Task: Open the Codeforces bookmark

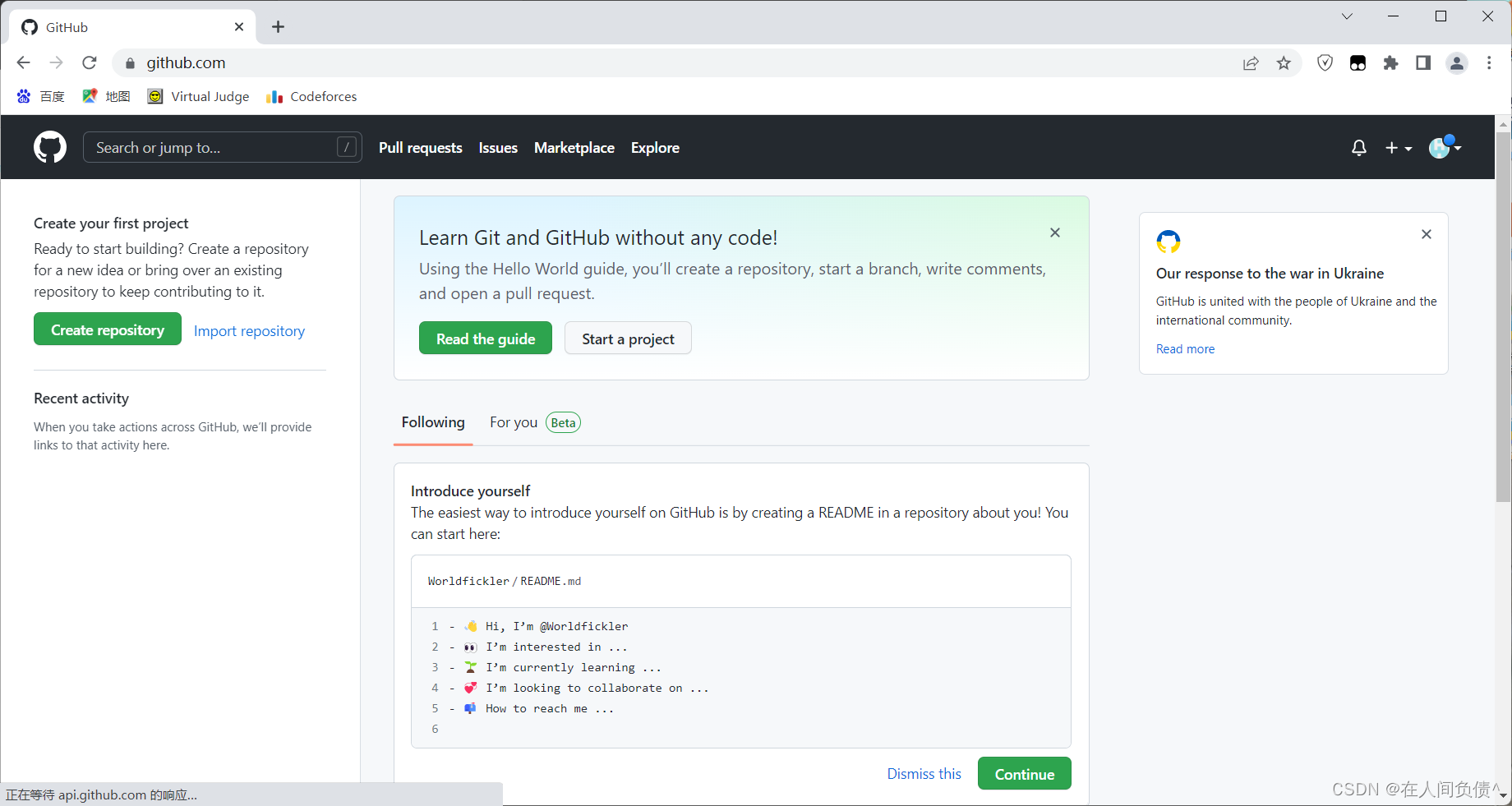Action: pos(311,96)
